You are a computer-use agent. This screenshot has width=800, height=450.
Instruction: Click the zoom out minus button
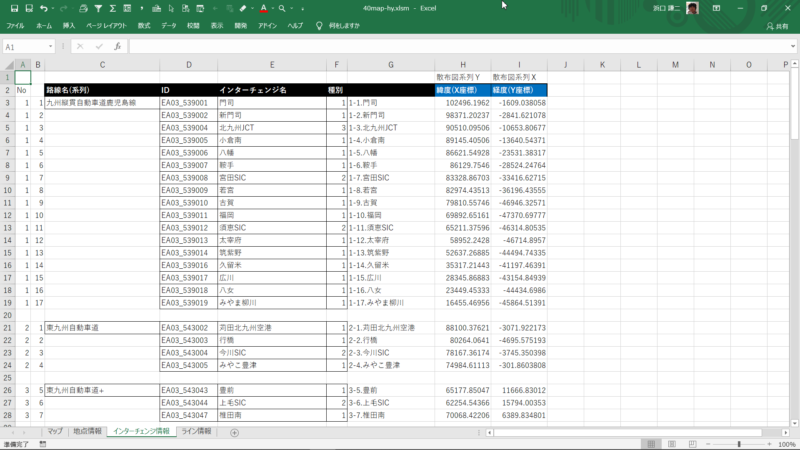click(708, 444)
